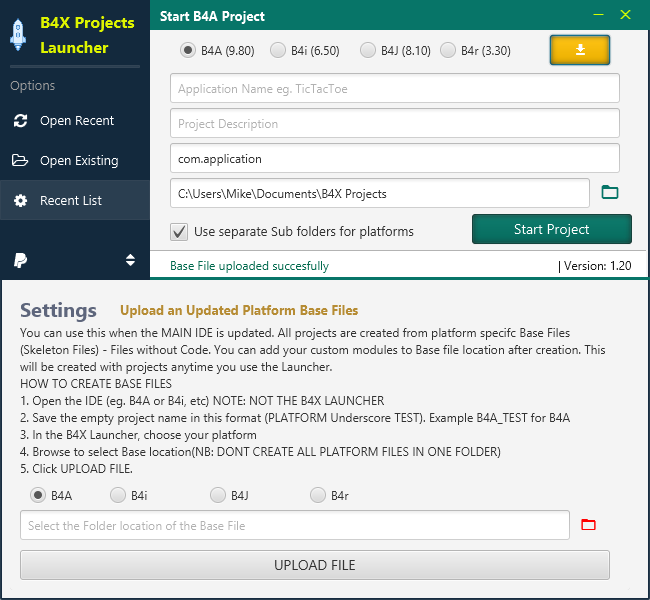Click the Project Description input field
Screen dimensions: 650x600
395,123
